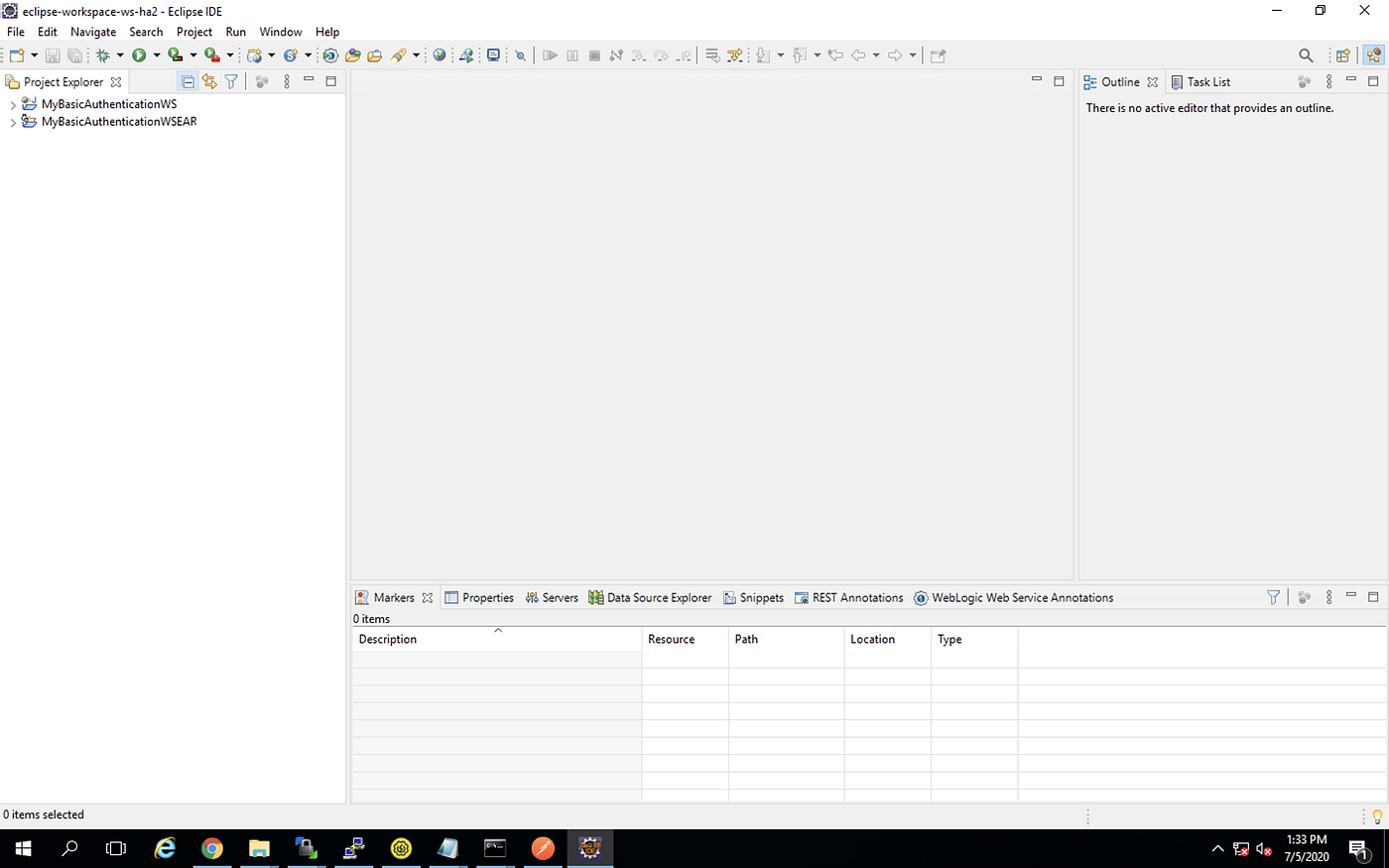This screenshot has height=868, width=1389.
Task: Expand the MyBasicAuthenticationWS project
Action: tap(13, 104)
